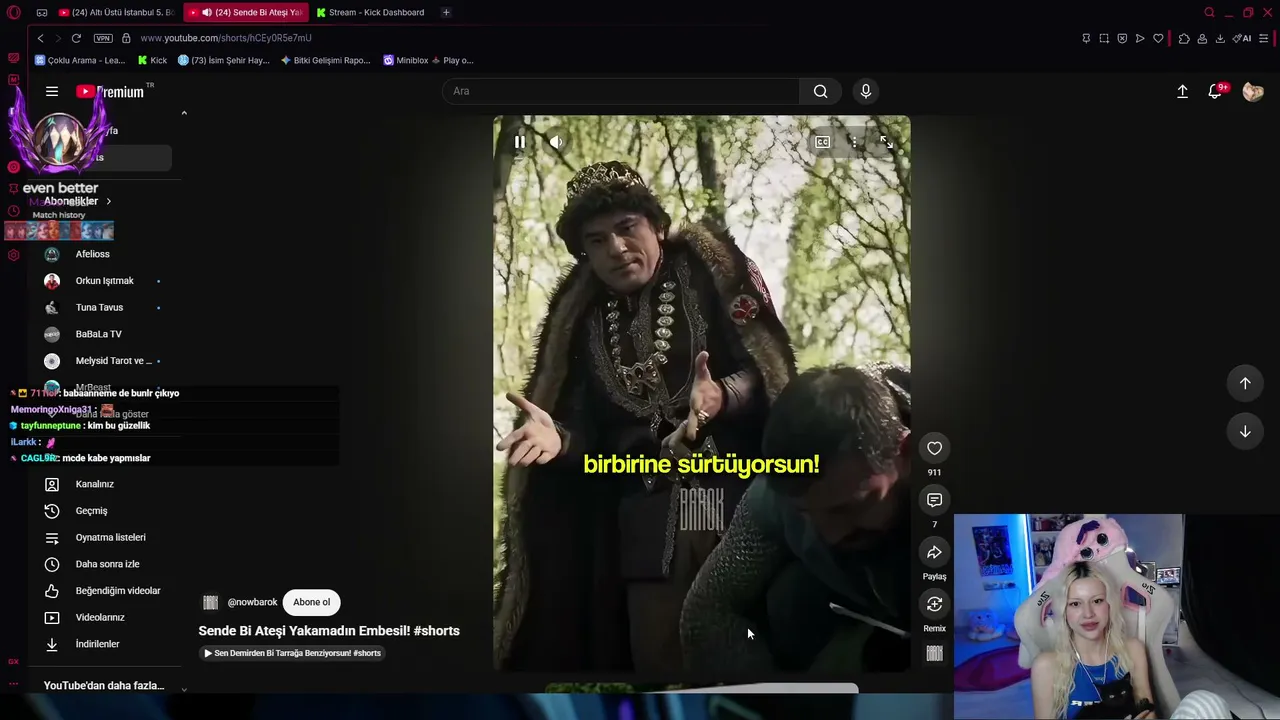Collapse the sidebar section with up chevron

[184, 113]
